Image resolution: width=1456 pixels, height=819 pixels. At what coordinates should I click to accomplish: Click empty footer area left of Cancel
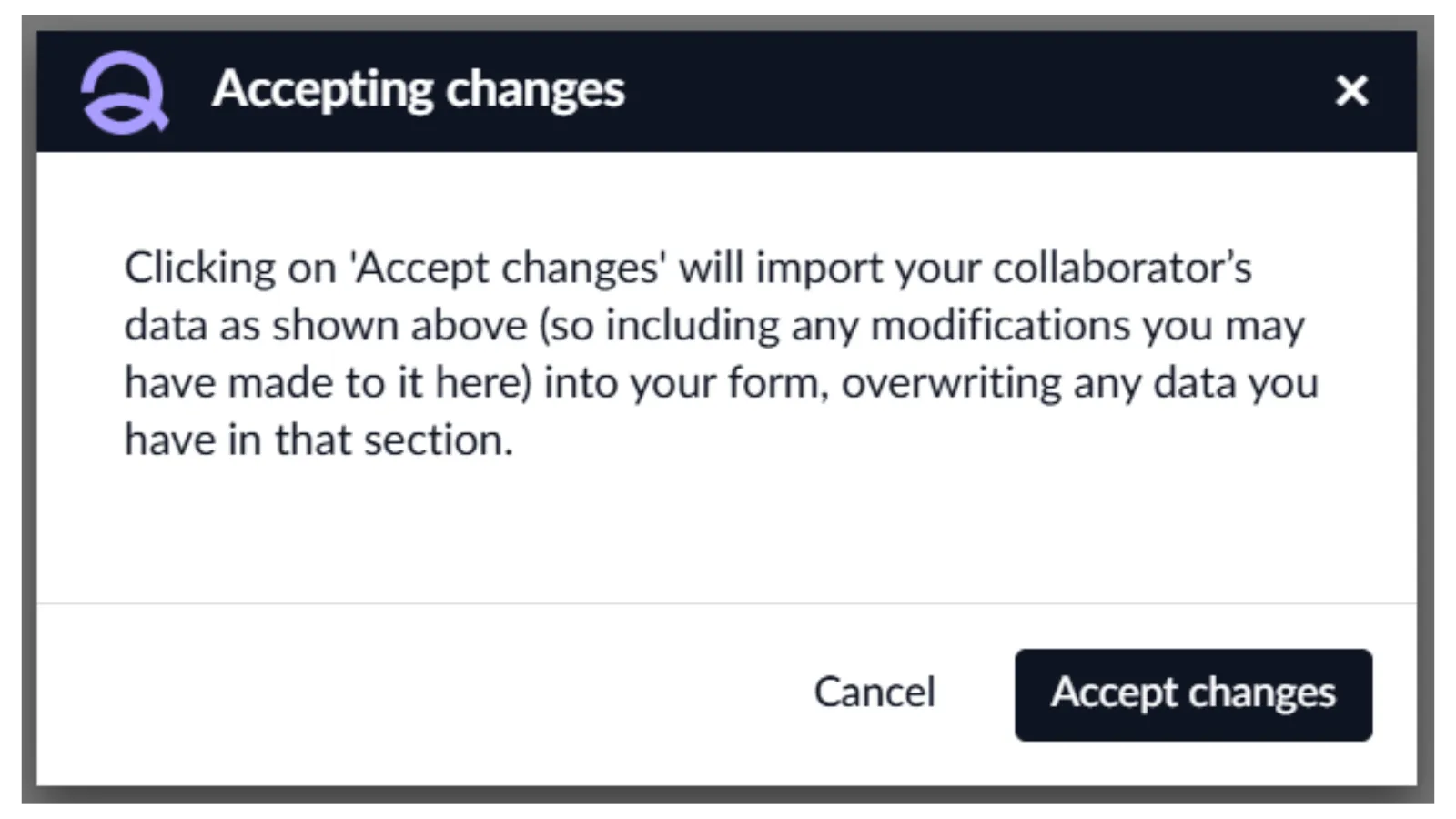(409, 693)
